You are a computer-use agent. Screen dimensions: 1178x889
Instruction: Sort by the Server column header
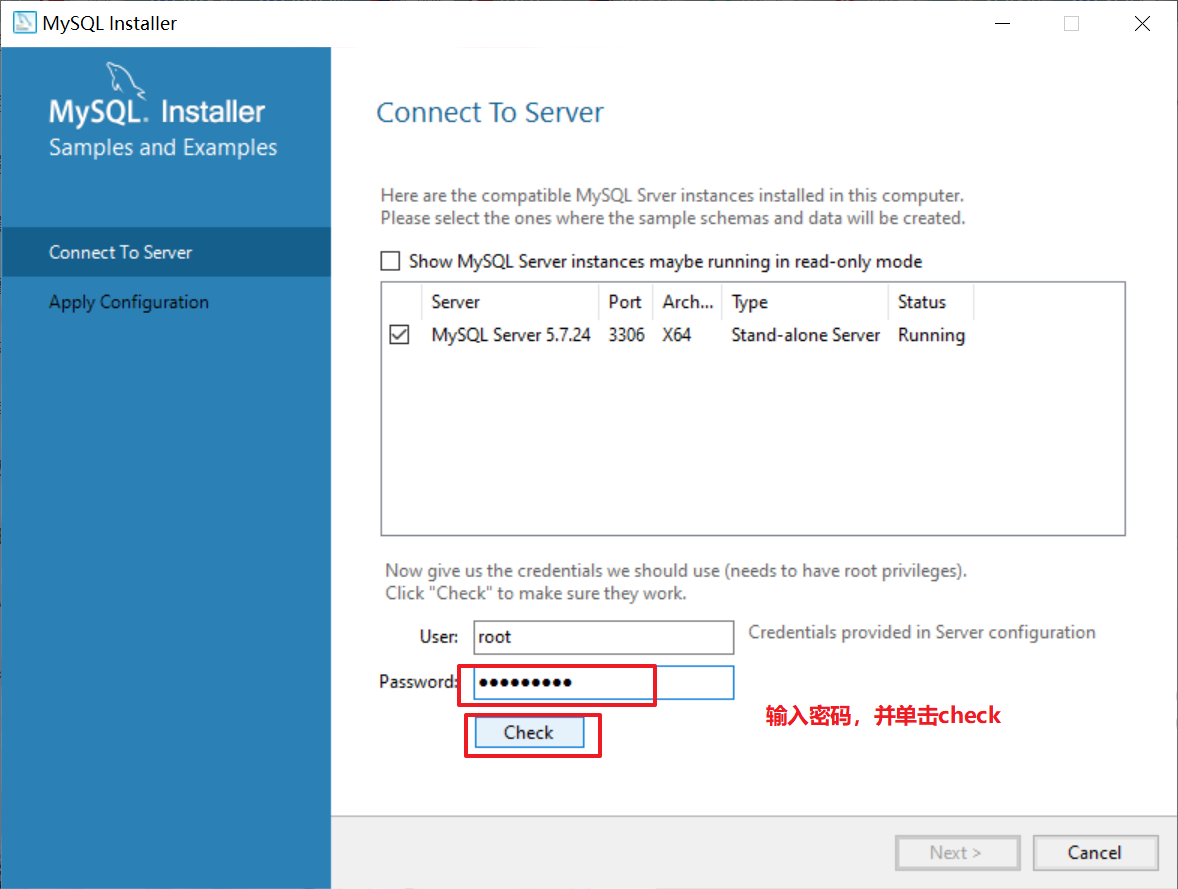[x=511, y=302]
